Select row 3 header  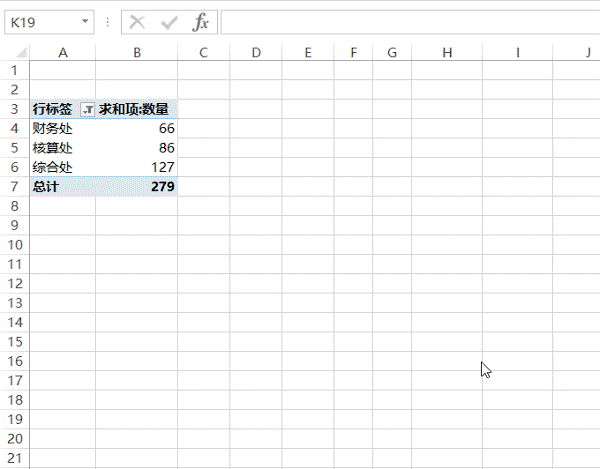[15, 109]
